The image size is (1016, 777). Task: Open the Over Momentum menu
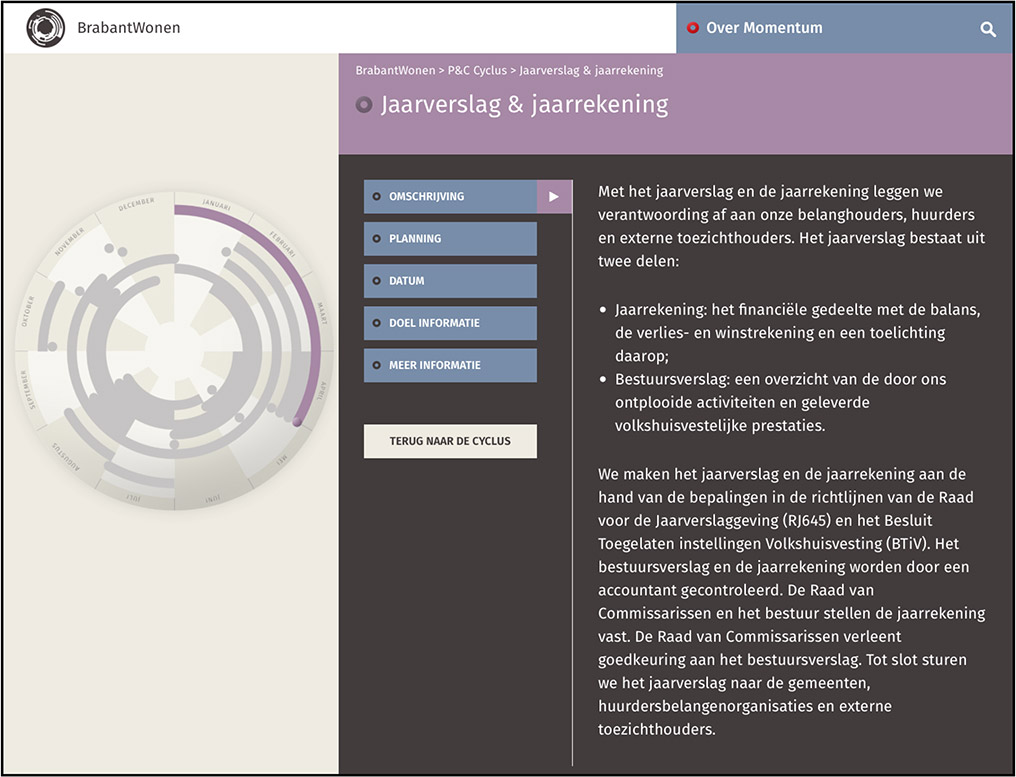click(x=764, y=28)
